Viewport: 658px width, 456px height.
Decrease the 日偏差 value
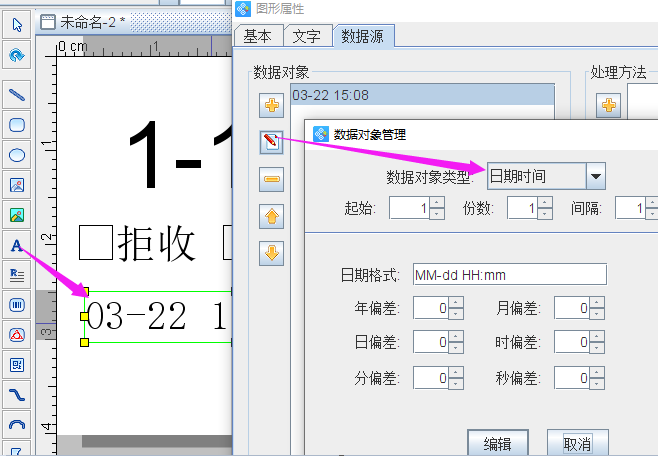[456, 348]
